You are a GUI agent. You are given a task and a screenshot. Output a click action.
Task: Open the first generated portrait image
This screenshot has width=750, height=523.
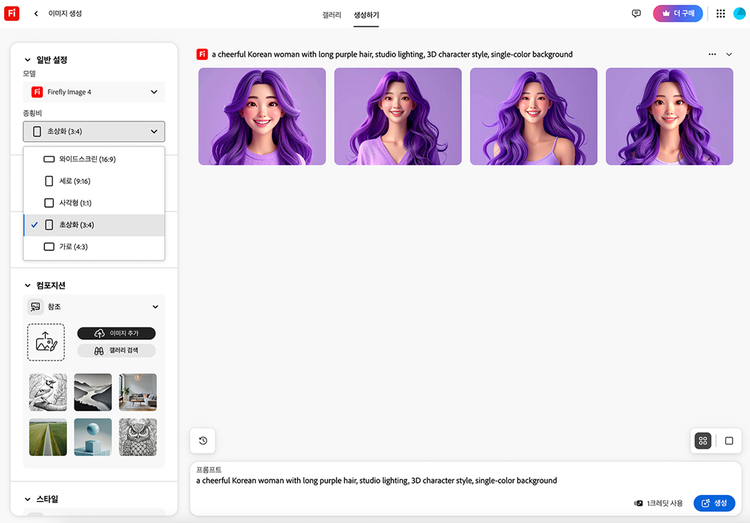262,116
